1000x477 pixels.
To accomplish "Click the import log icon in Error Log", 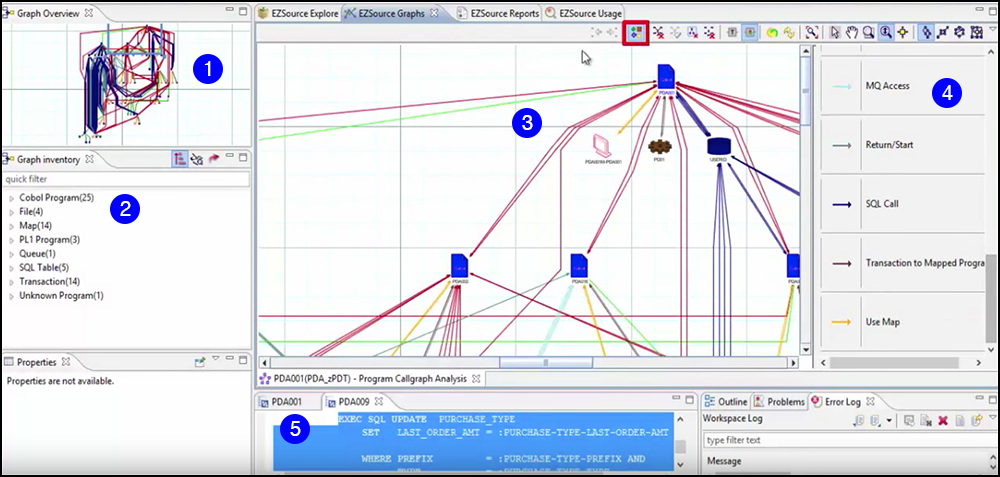I will coord(875,420).
